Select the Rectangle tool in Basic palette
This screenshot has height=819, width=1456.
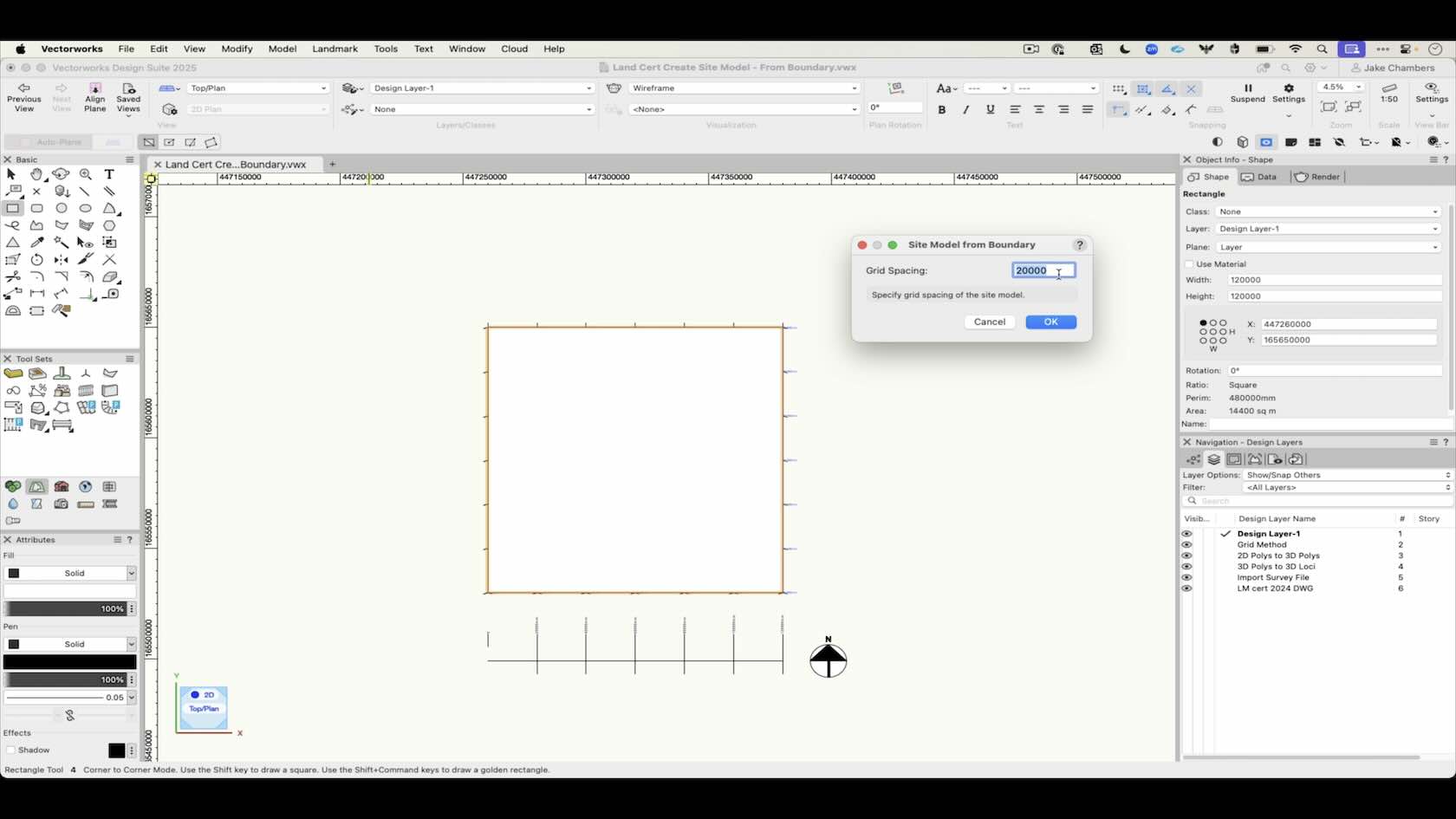[13, 208]
